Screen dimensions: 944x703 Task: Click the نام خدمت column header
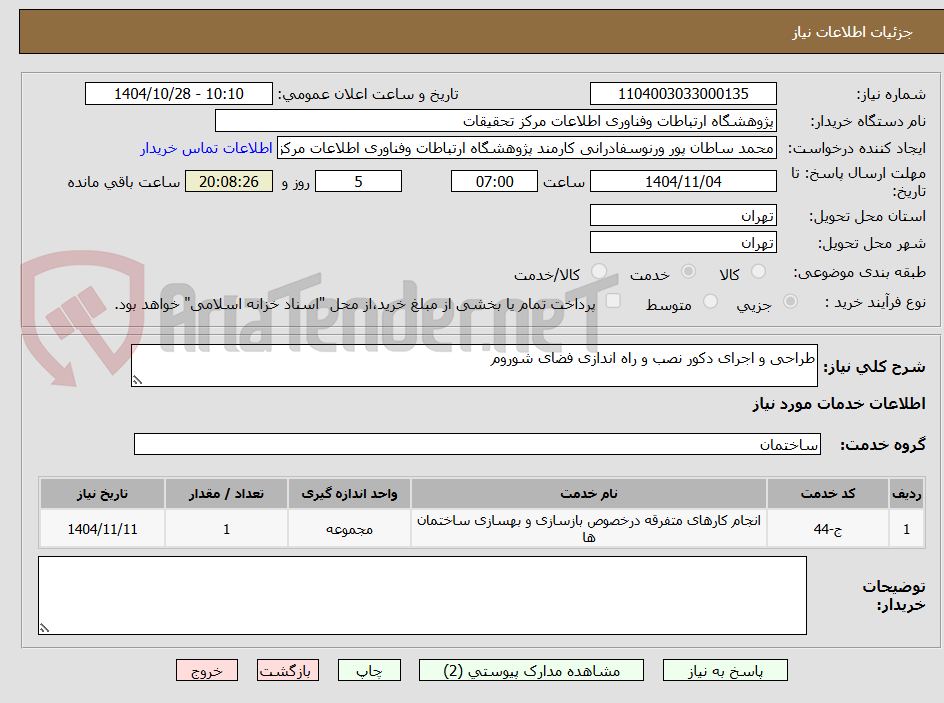589,494
